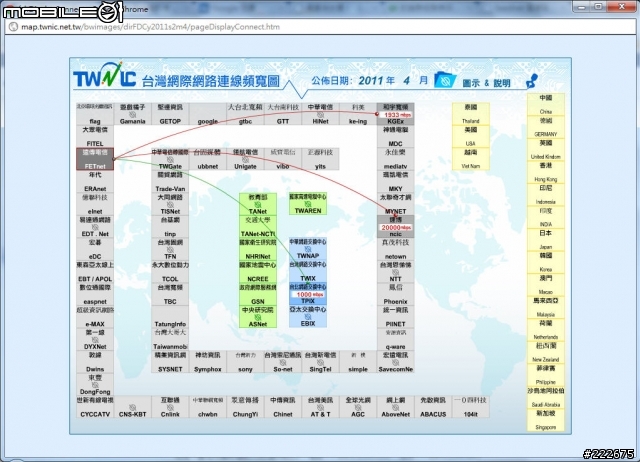Select the EDT.Net network node
Image resolution: width=640 pixels, height=462 pixels.
(95, 227)
